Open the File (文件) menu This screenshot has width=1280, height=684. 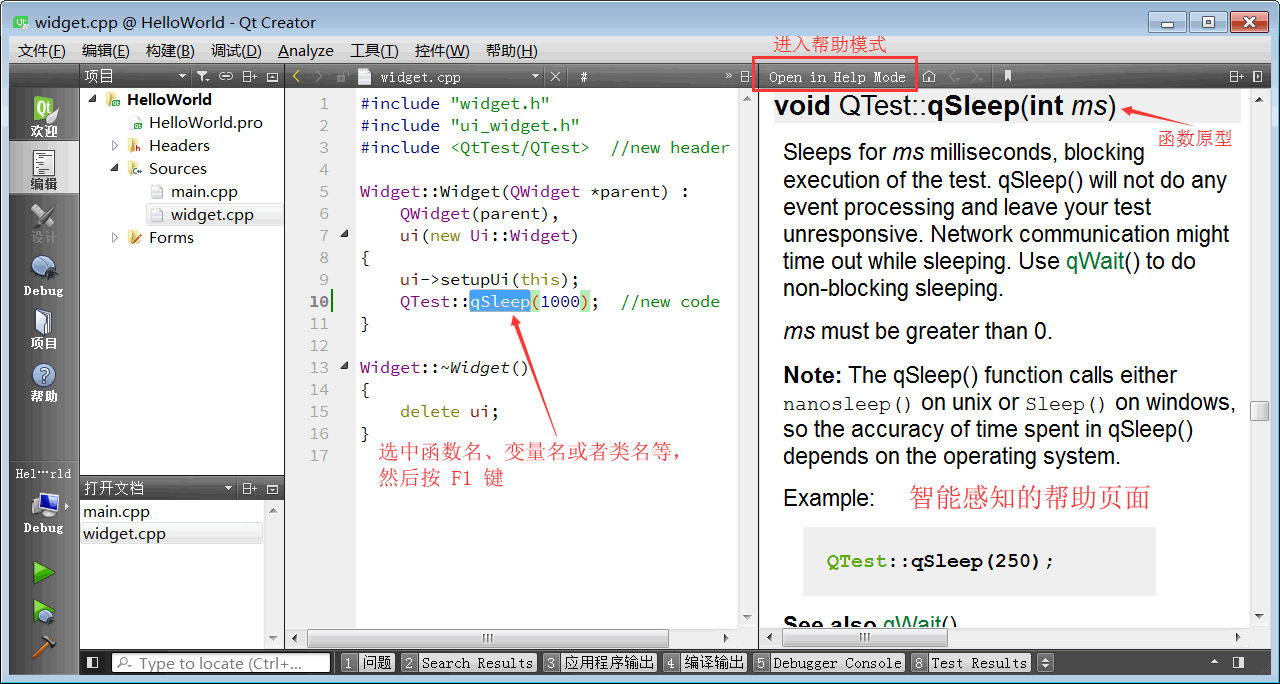42,50
